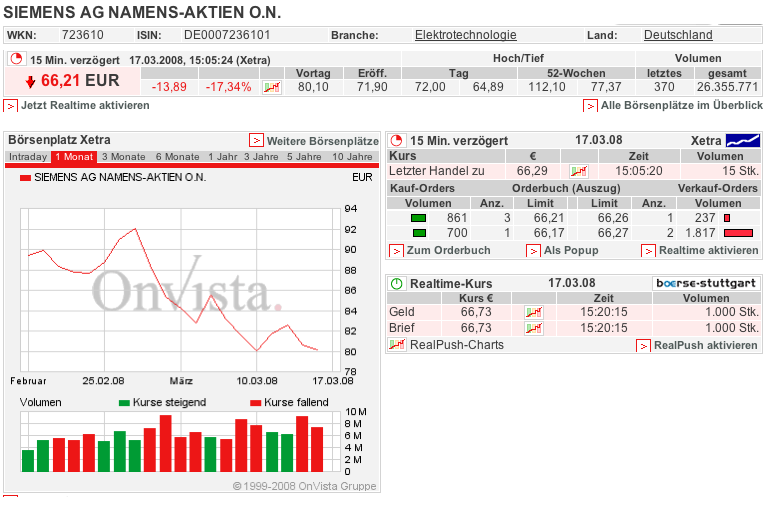Click the red clock icon in the order book header

point(396,141)
